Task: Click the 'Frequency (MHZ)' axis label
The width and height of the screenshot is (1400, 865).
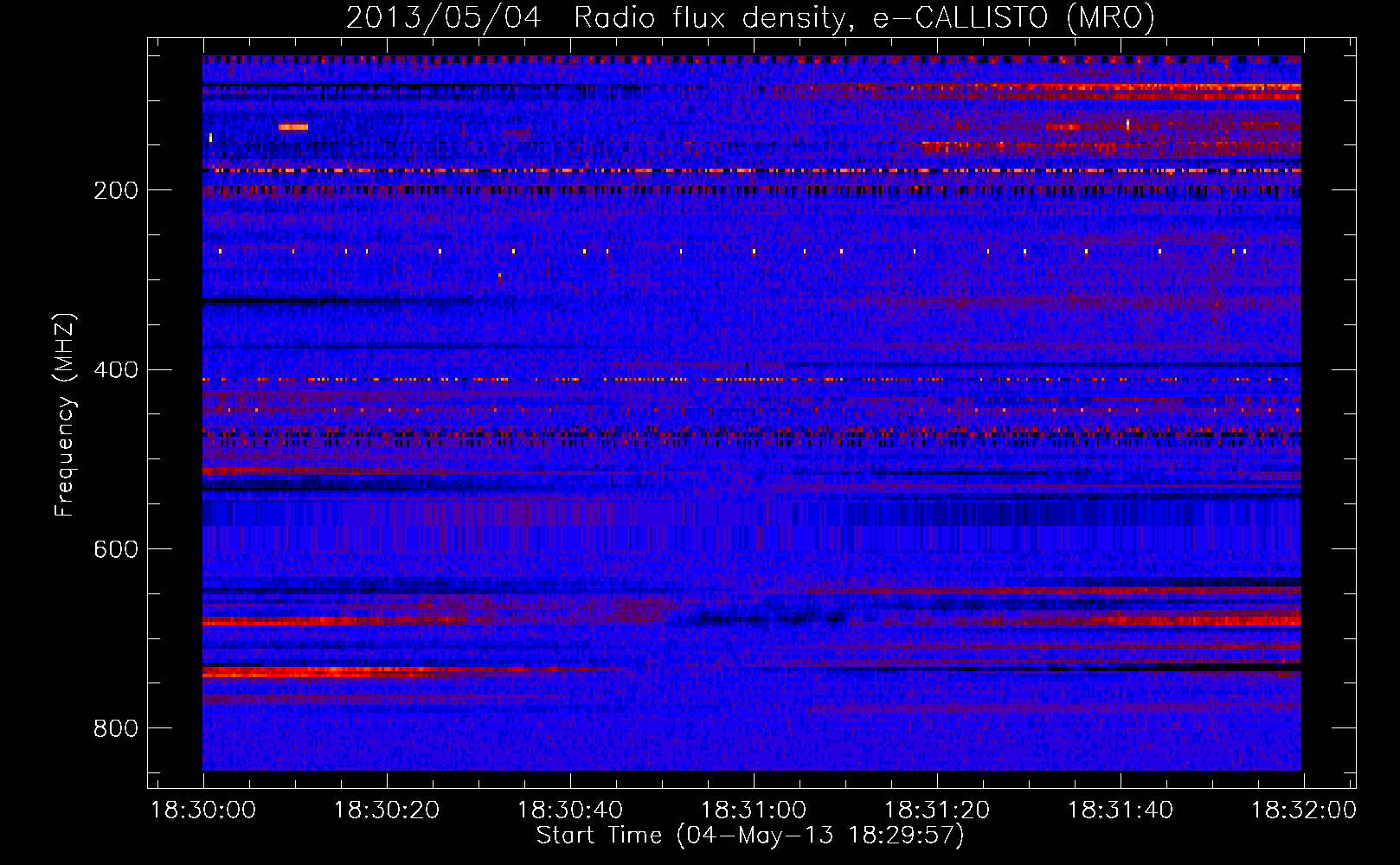Action: [x=64, y=415]
